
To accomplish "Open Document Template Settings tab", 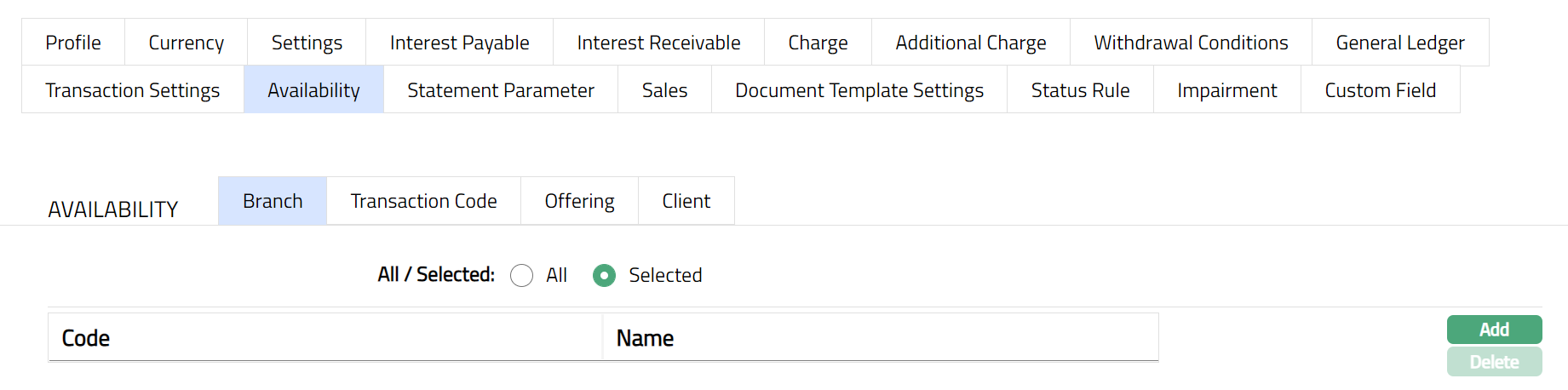I will 859,90.
